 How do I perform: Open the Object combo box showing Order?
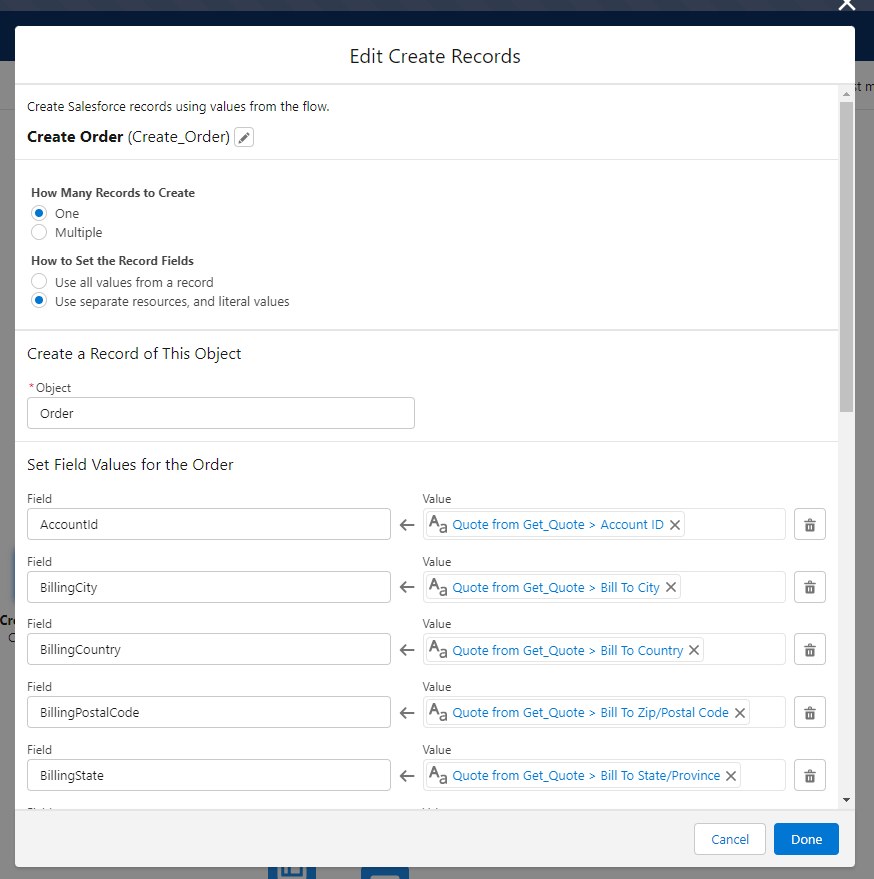pyautogui.click(x=220, y=413)
